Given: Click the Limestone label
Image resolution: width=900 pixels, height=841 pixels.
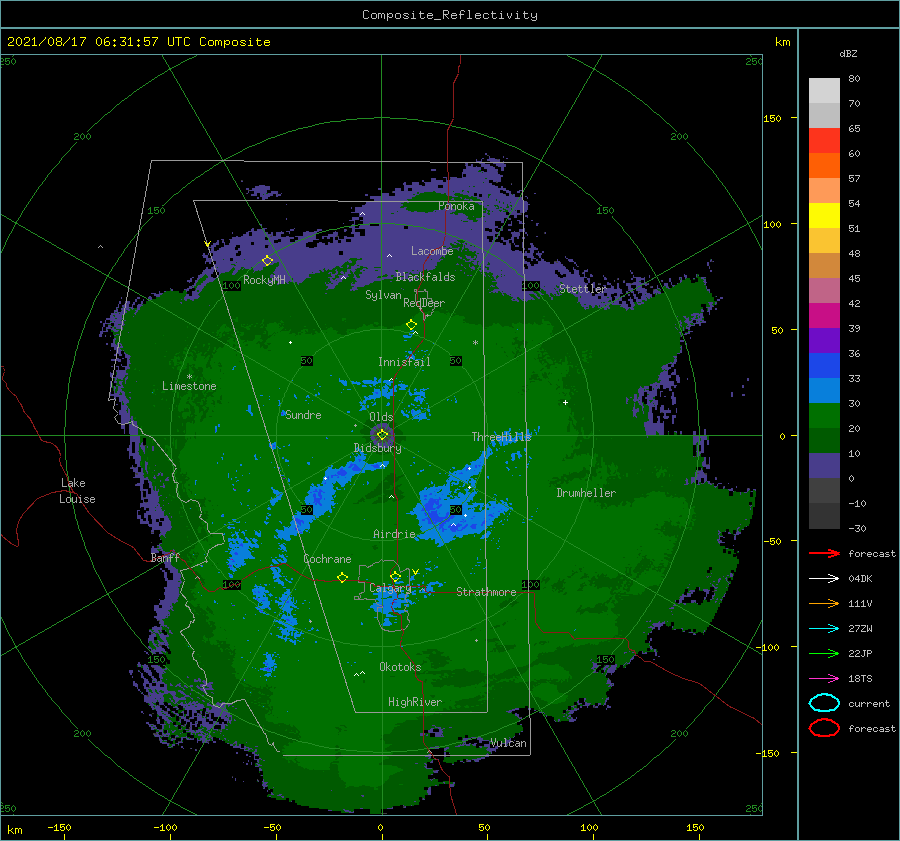Looking at the screenshot, I should click(189, 386).
